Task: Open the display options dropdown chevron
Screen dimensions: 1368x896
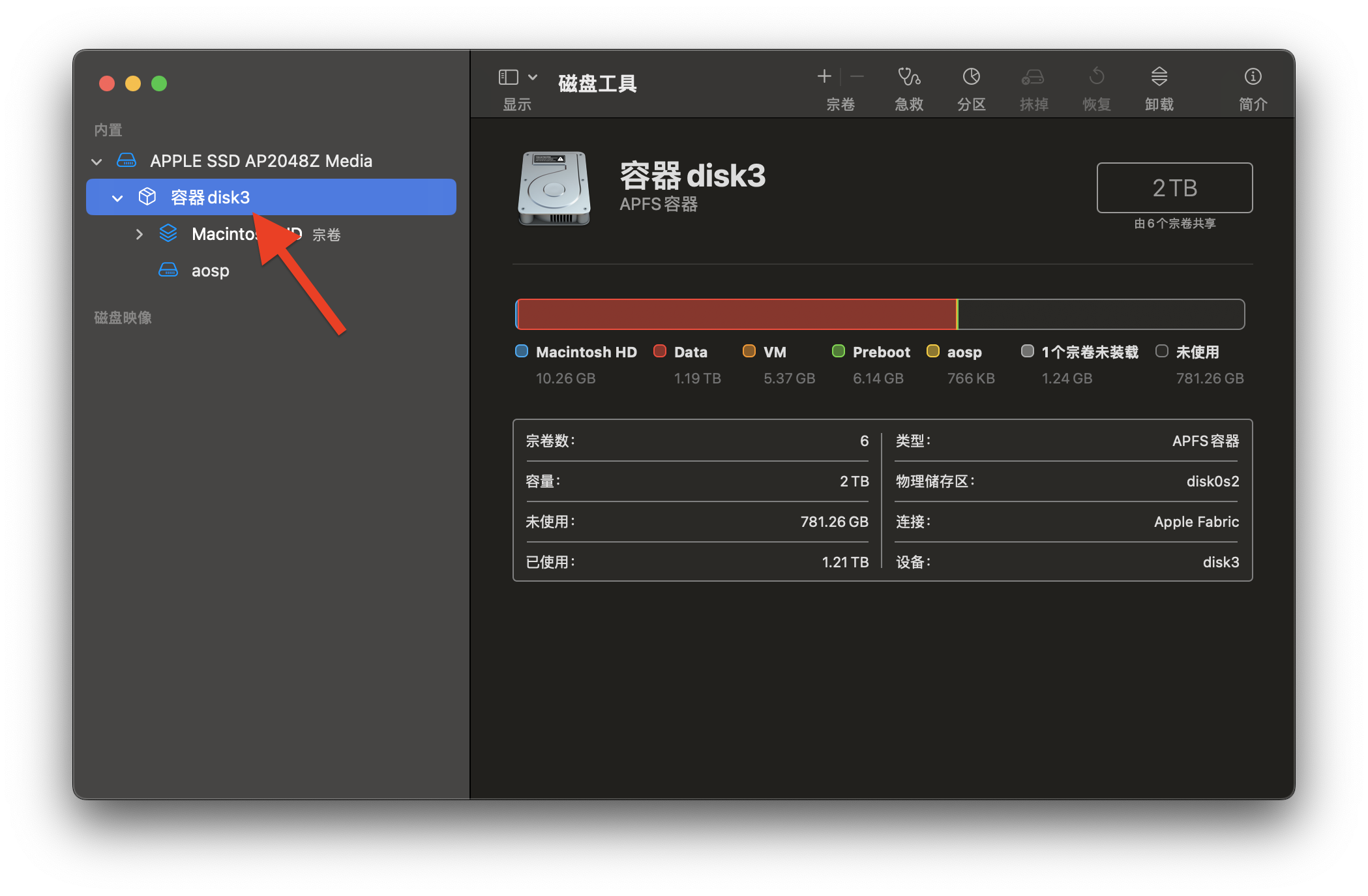Action: (533, 78)
